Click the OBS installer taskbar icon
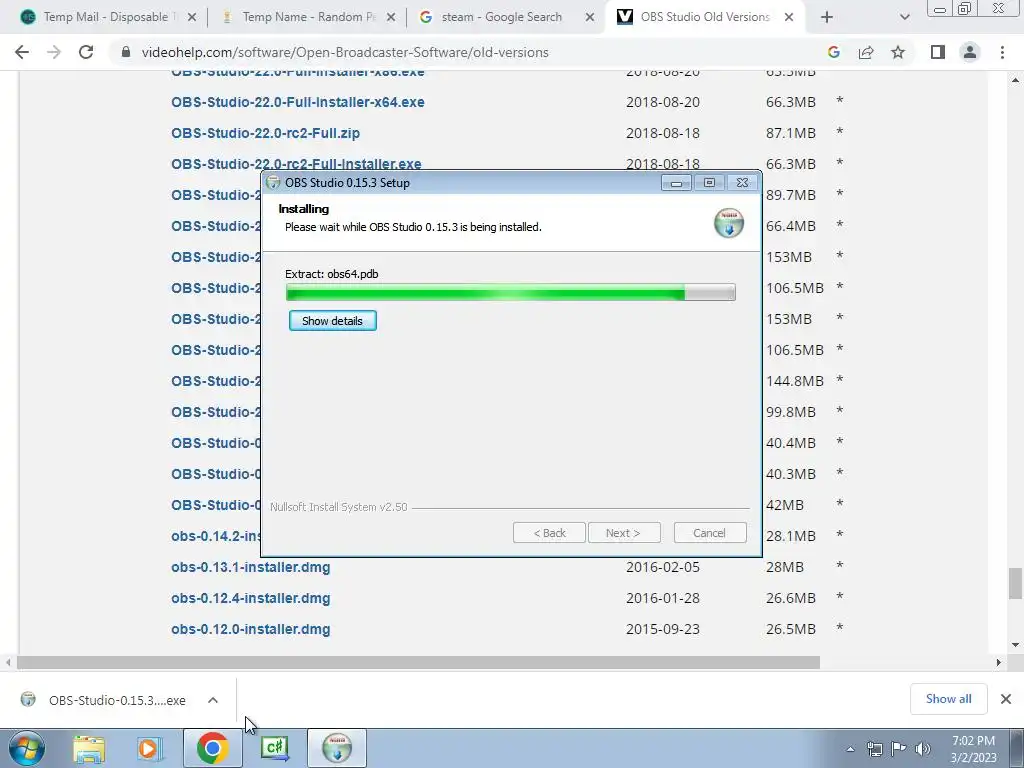Screen dimensions: 1024x768 [336, 748]
